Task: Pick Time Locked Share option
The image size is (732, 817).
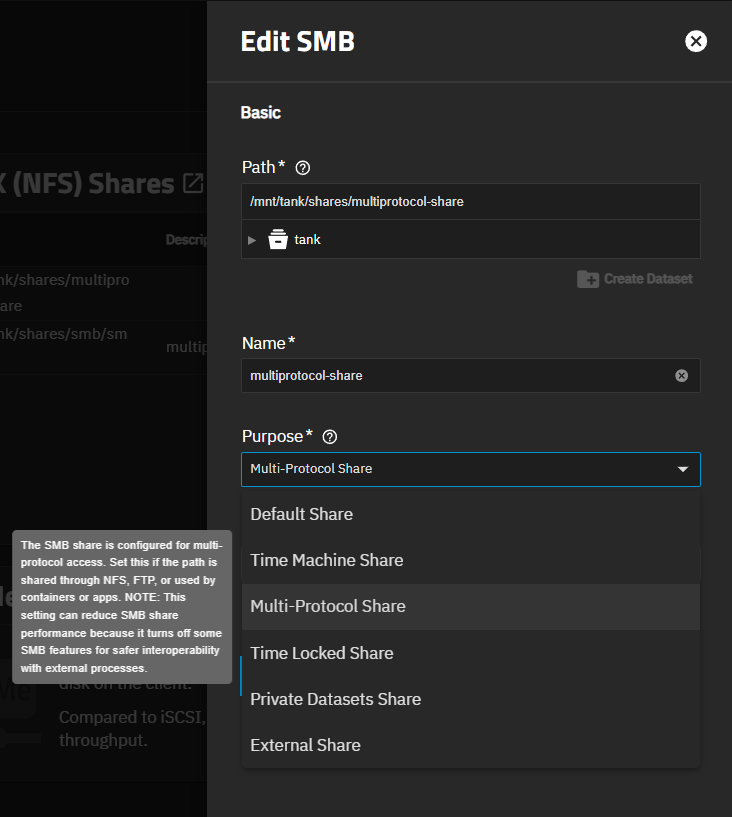Action: [x=322, y=653]
